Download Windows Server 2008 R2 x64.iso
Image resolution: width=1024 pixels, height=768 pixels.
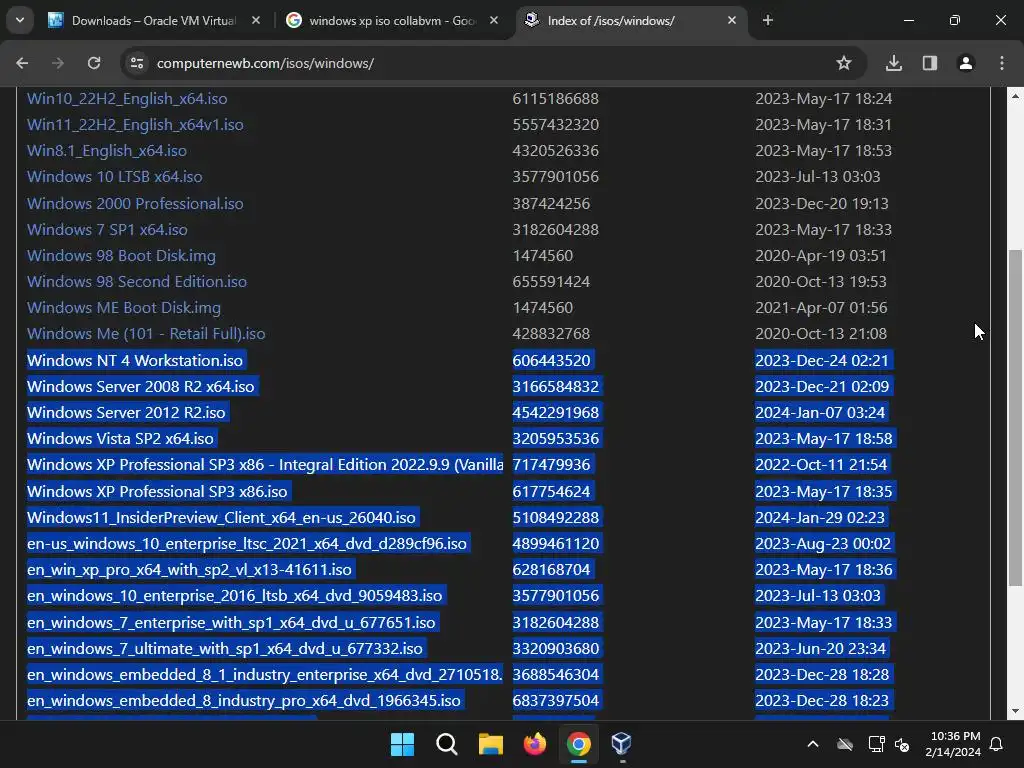click(141, 387)
